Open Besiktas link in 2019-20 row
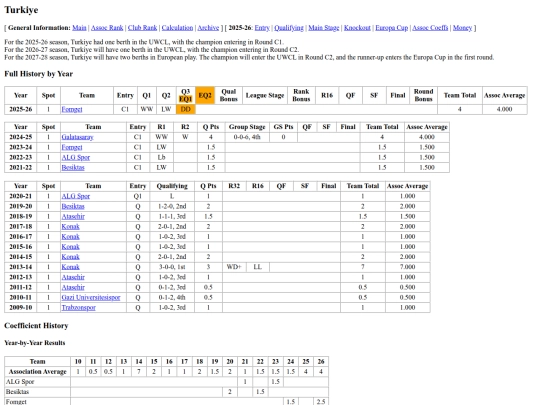 [x=73, y=206]
